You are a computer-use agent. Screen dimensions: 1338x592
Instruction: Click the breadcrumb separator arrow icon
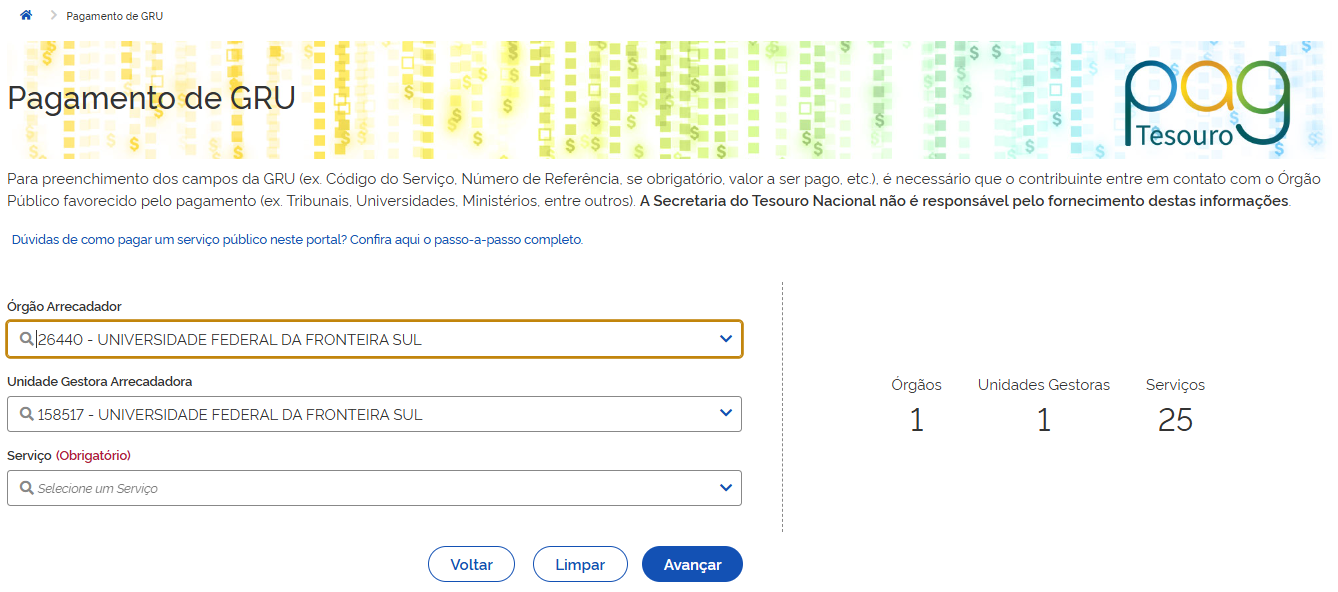coord(54,16)
